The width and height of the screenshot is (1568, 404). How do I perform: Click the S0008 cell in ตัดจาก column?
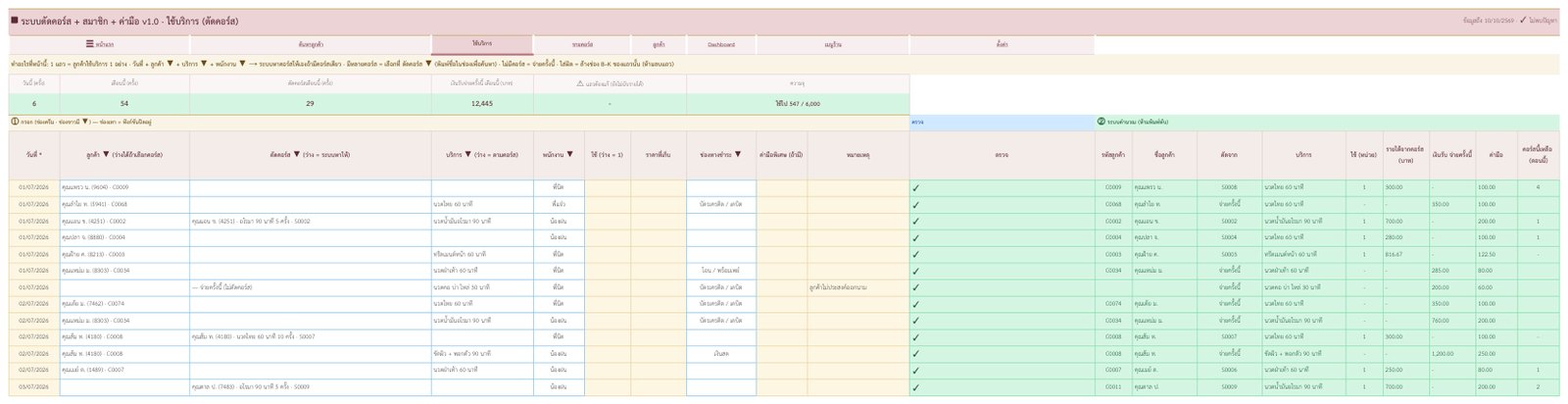pyautogui.click(x=1229, y=187)
